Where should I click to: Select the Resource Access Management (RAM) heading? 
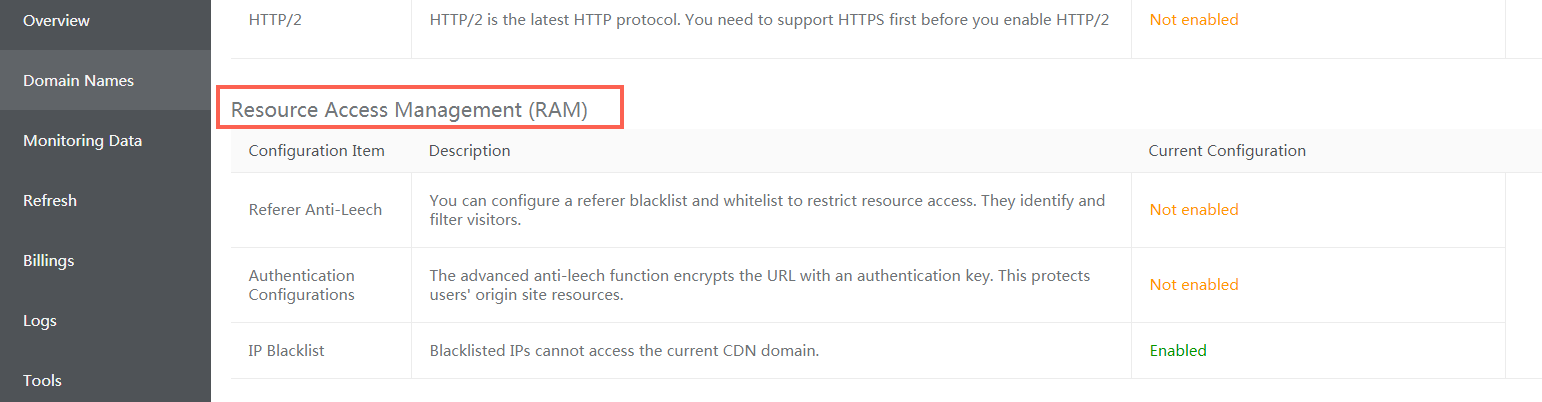point(409,110)
